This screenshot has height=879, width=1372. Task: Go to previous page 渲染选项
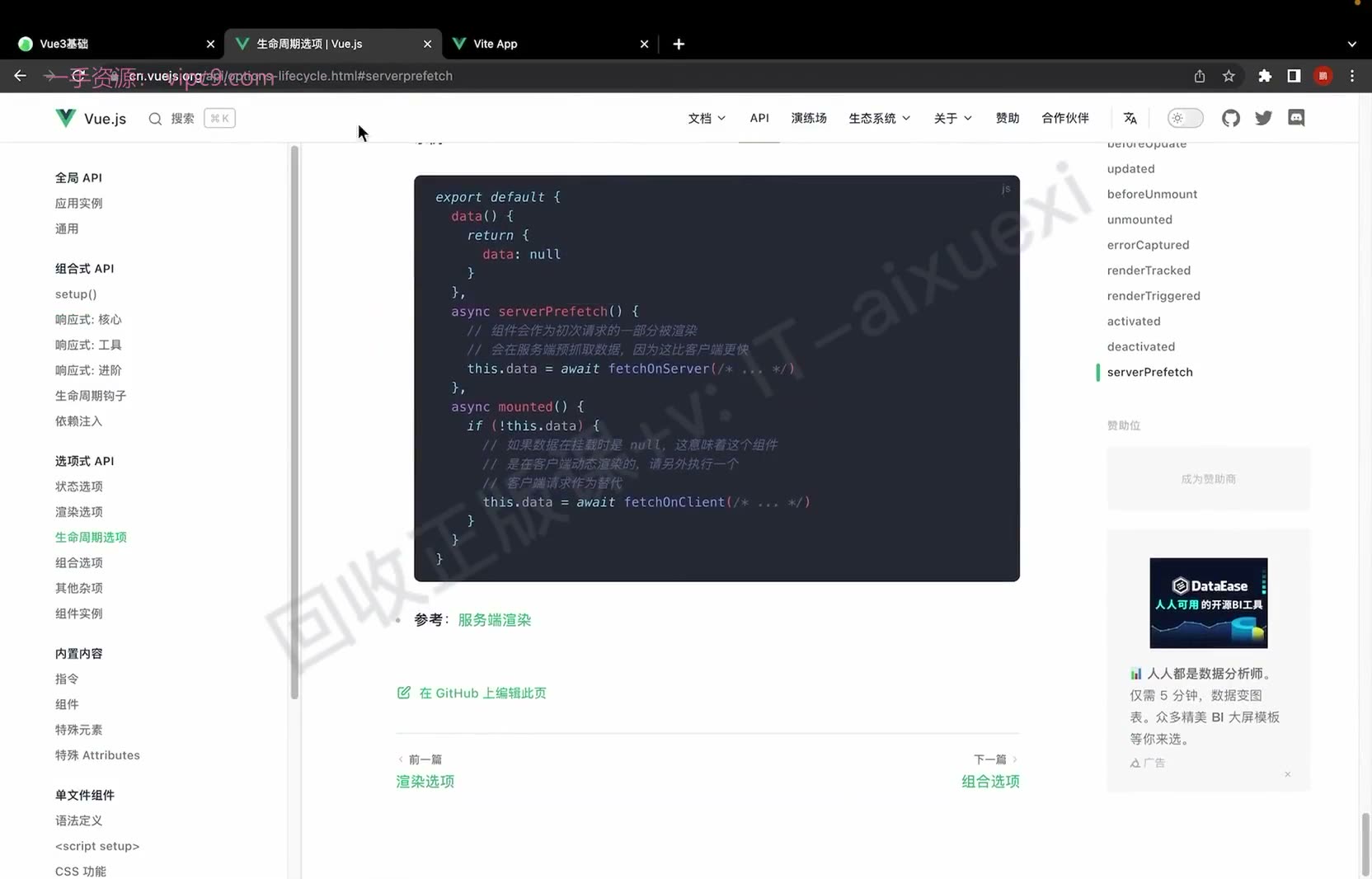click(x=425, y=781)
